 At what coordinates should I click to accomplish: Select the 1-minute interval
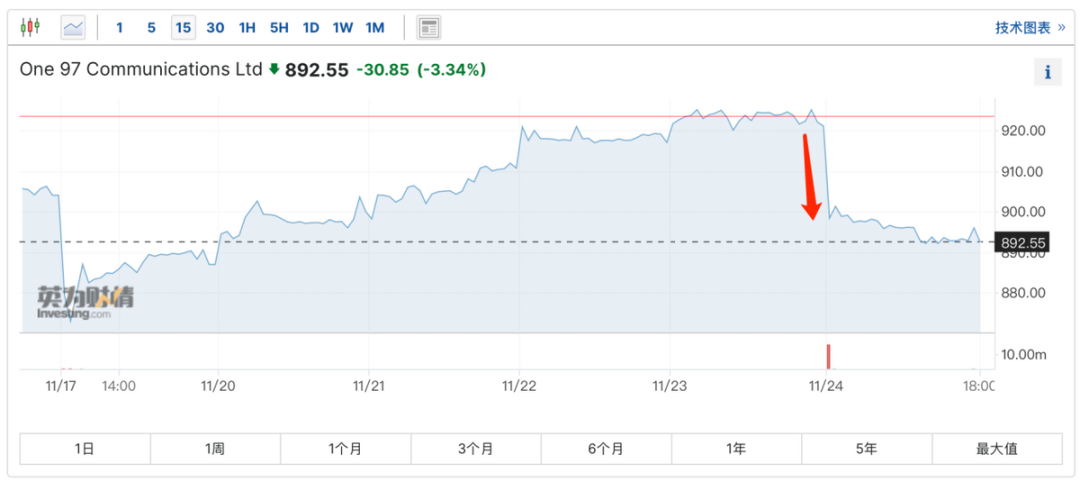pos(120,27)
